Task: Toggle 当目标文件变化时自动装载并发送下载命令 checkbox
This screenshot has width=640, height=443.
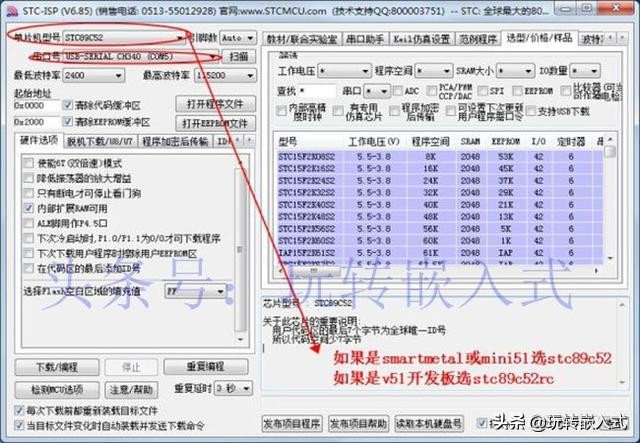Action: [19, 425]
